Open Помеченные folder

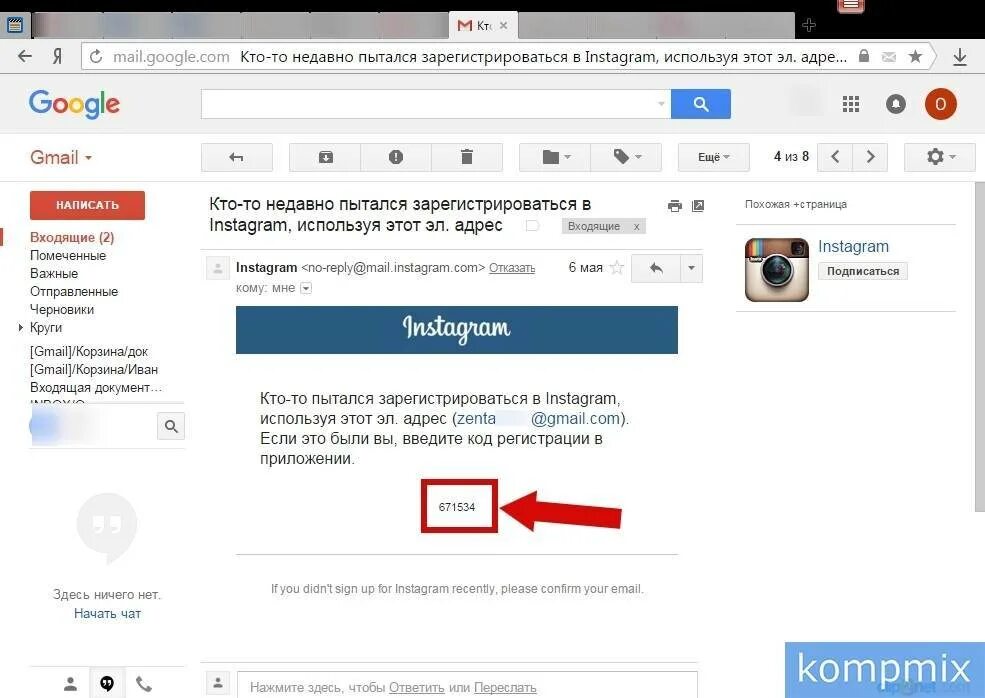coord(68,256)
